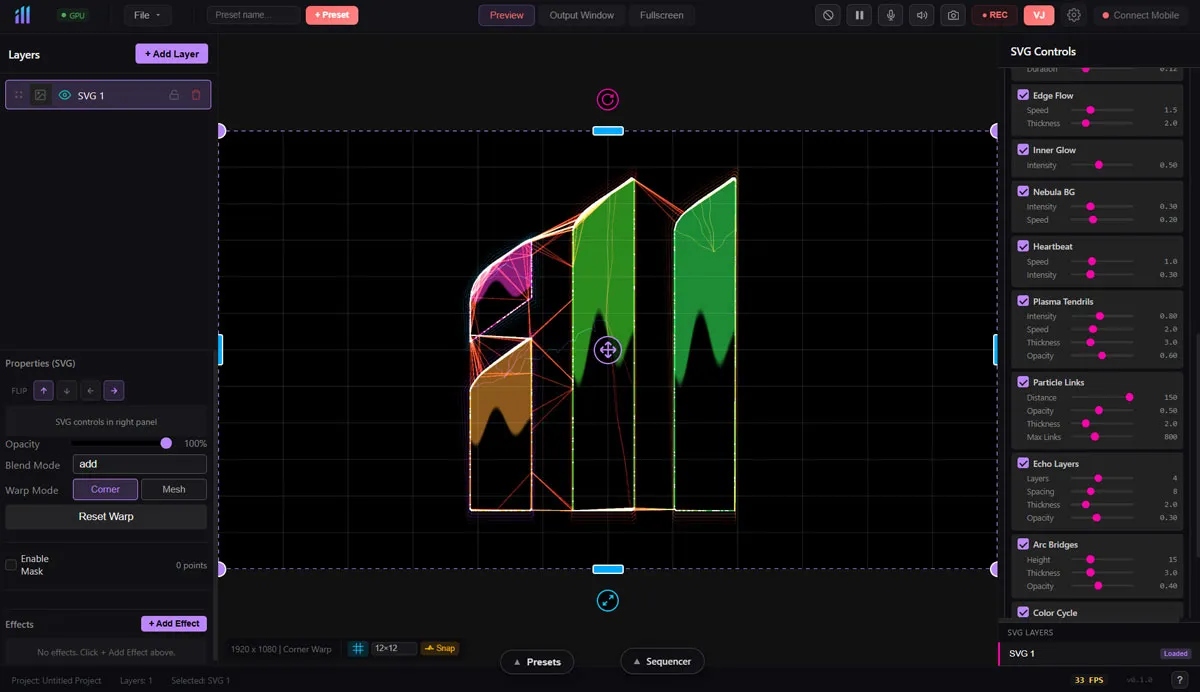Select Mesh warp mode
The height and width of the screenshot is (692, 1200).
click(173, 489)
